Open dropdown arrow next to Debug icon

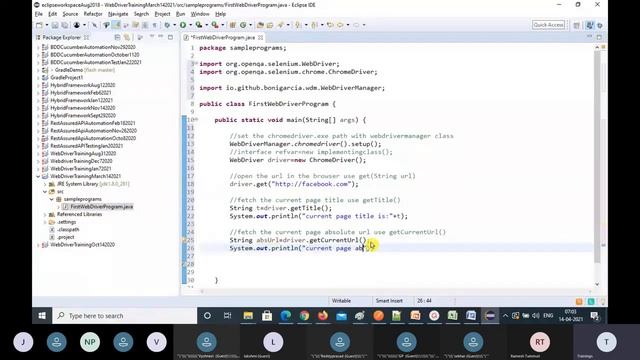pyautogui.click(x=174, y=25)
